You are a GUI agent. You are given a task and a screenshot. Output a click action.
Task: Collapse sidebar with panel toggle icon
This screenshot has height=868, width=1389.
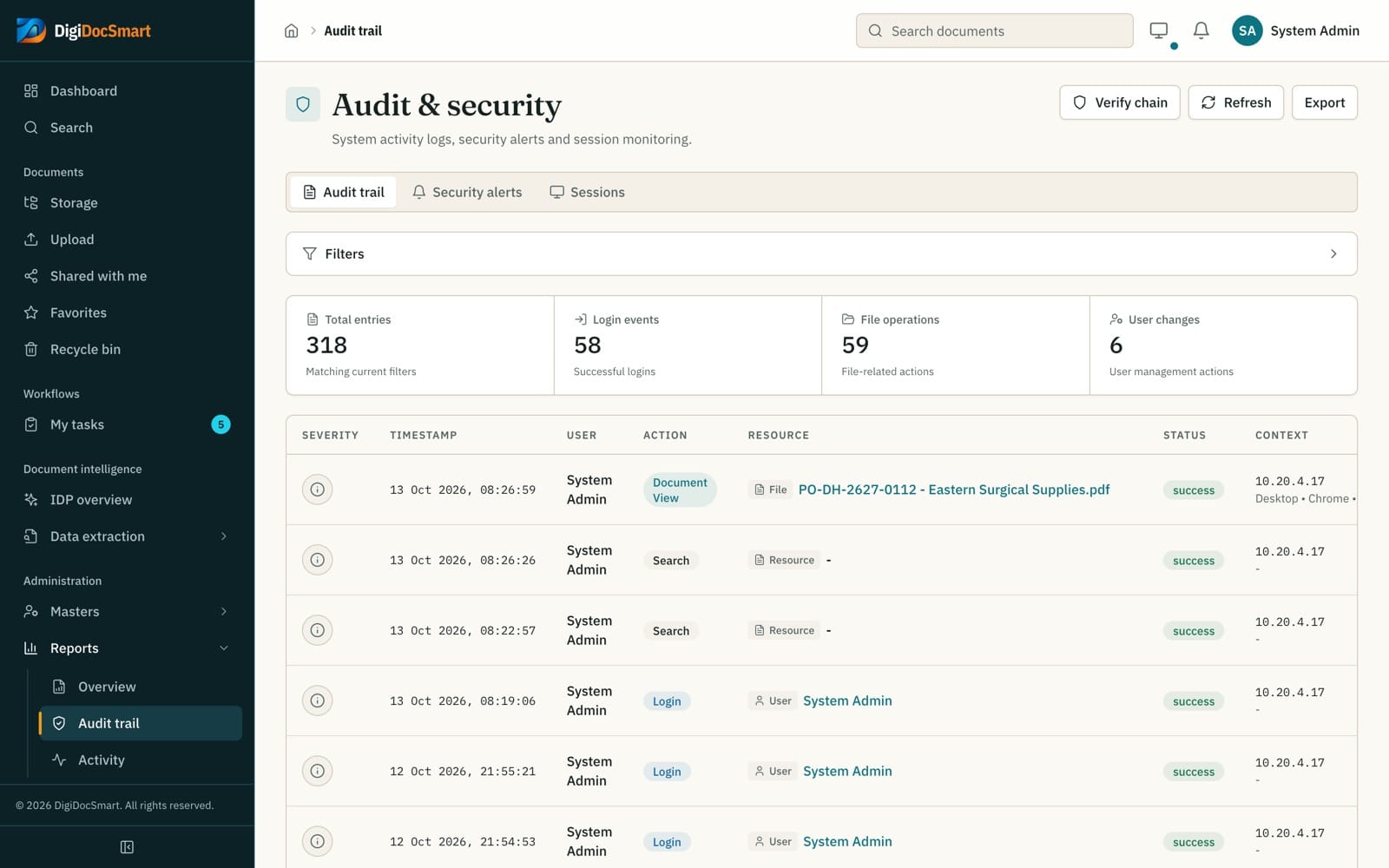click(127, 847)
